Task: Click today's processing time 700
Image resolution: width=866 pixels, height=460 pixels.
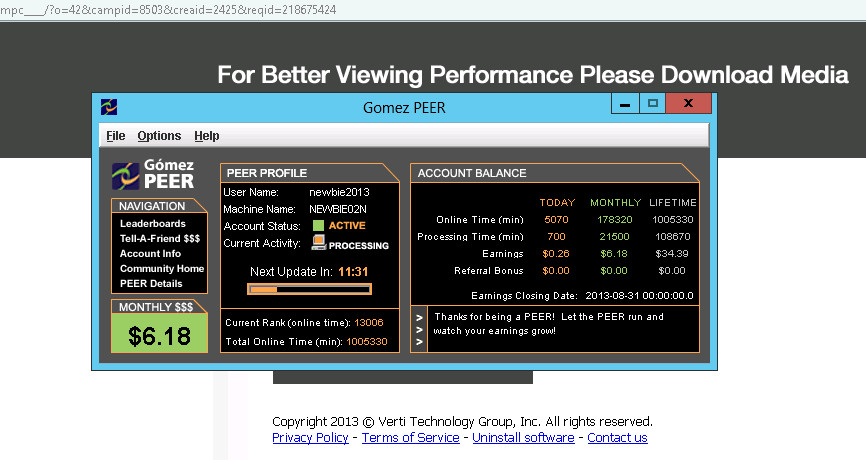Action: pyautogui.click(x=556, y=236)
